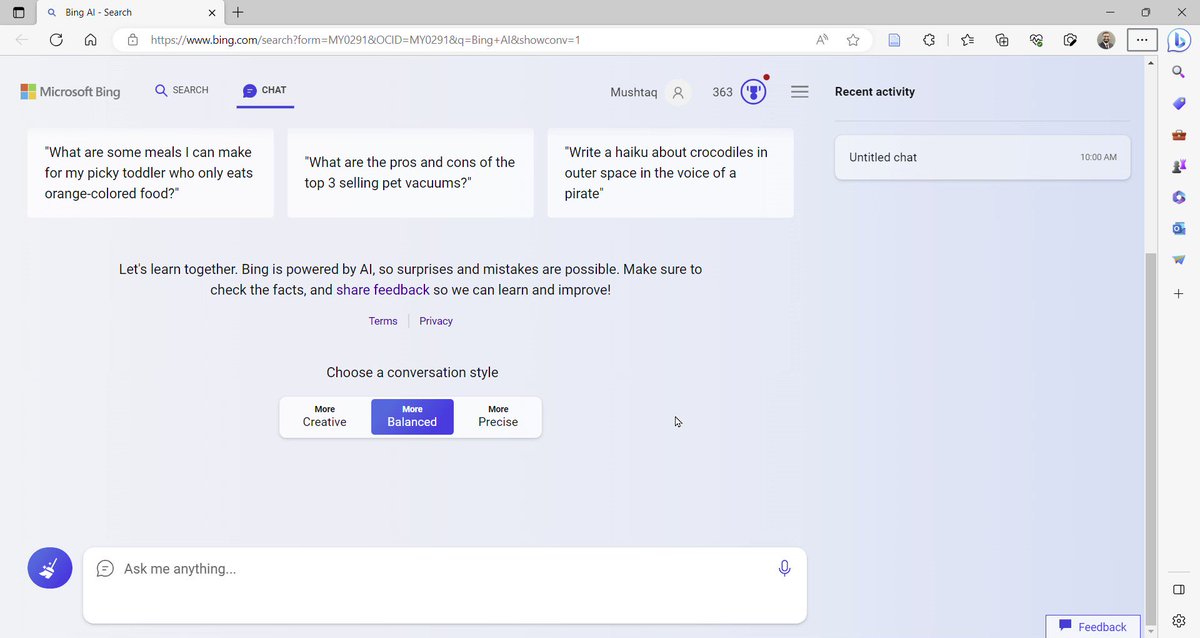Click the scrollbar up arrow

[x=1151, y=66]
